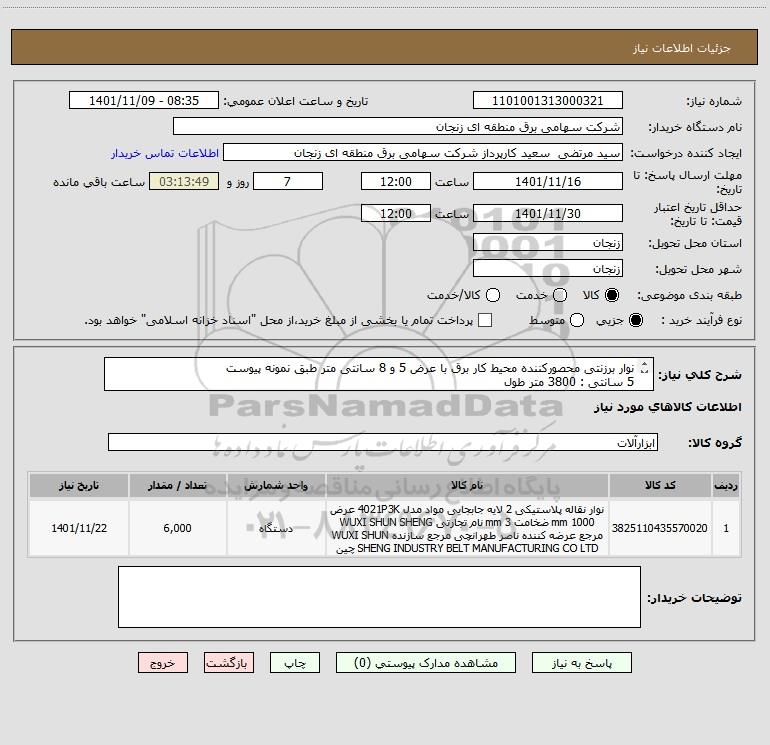This screenshot has height=745, width=770.
Task: Click the چاپ print button
Action: point(295,663)
